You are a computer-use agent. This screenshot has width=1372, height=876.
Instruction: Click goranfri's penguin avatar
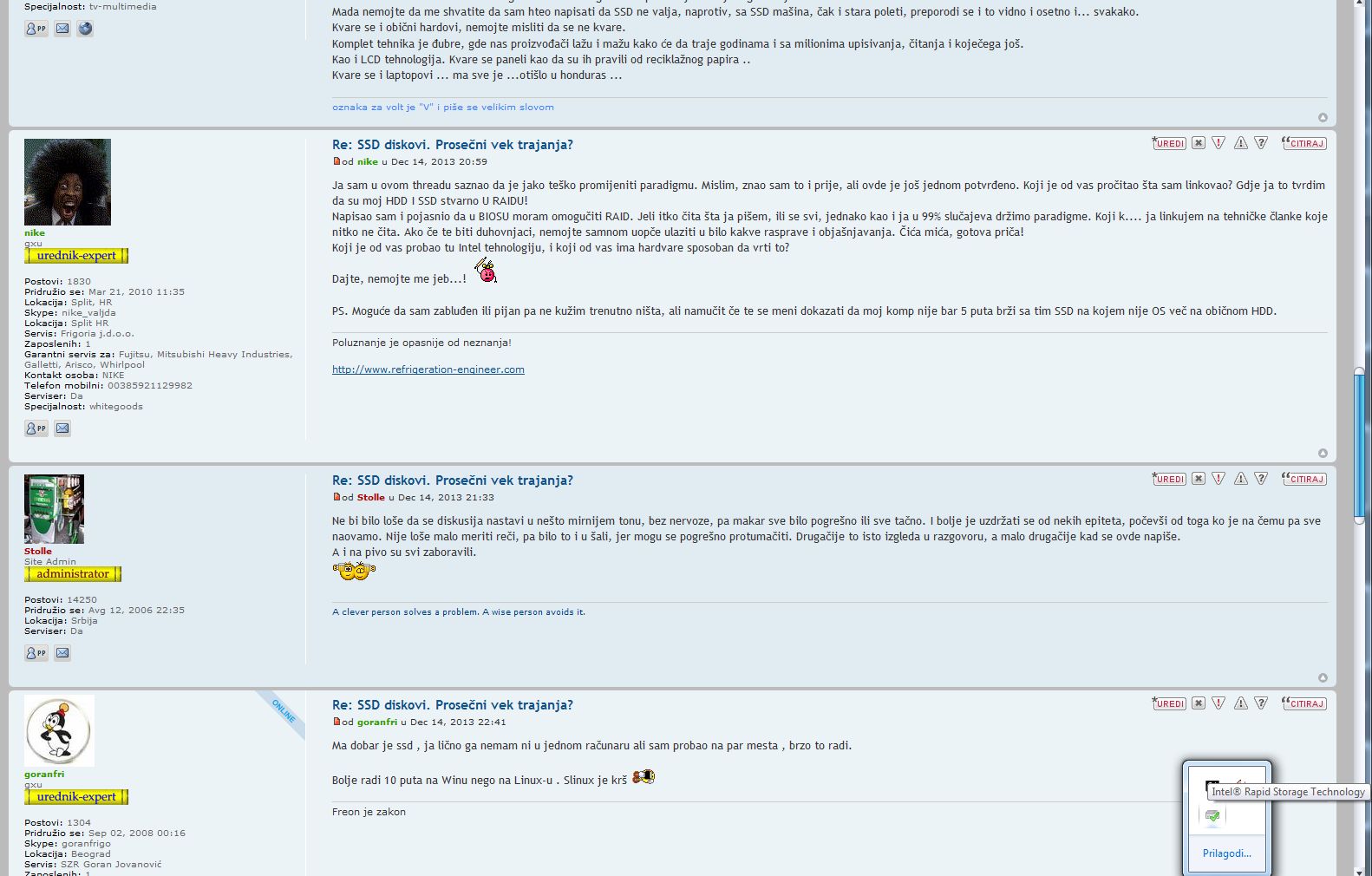click(x=59, y=730)
